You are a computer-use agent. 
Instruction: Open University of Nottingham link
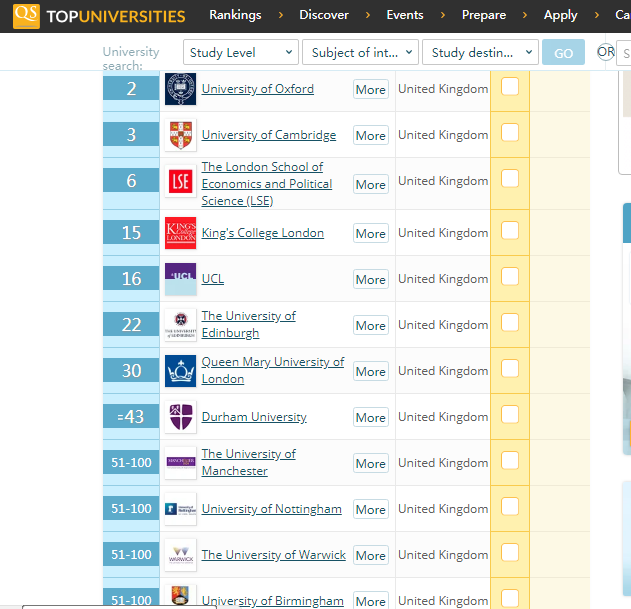pos(272,509)
